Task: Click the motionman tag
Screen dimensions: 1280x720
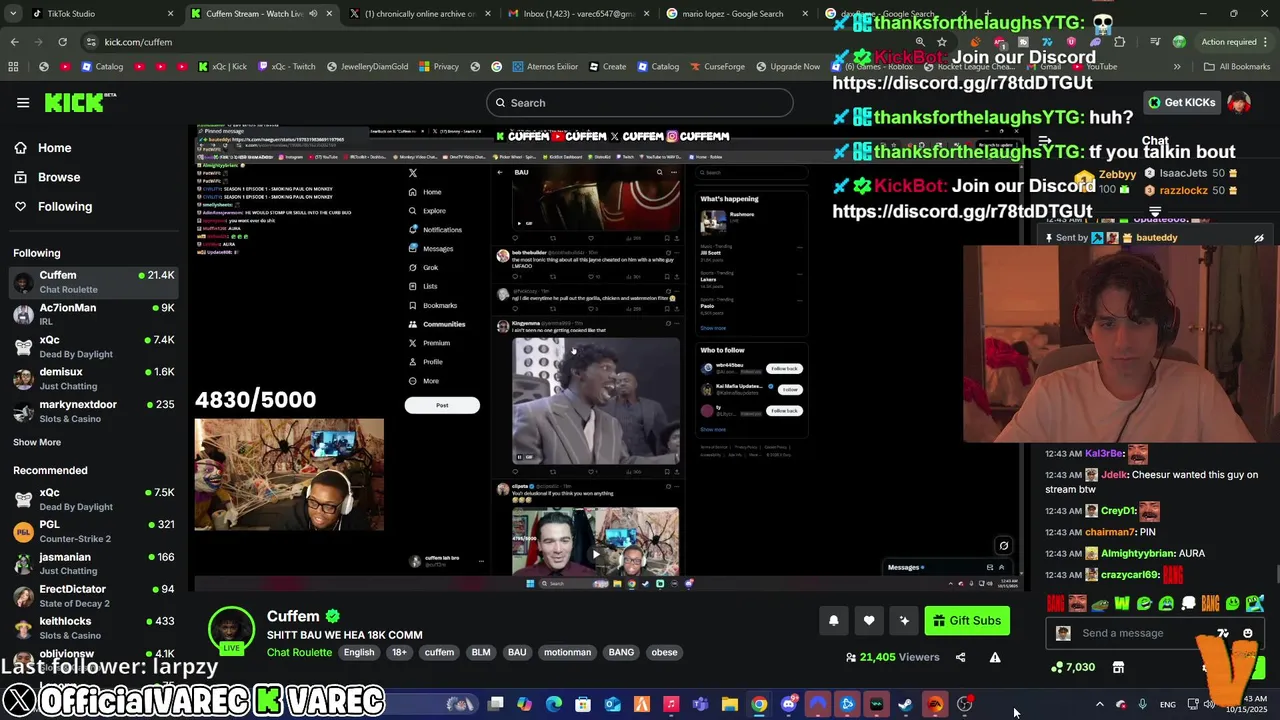Action: (567, 652)
